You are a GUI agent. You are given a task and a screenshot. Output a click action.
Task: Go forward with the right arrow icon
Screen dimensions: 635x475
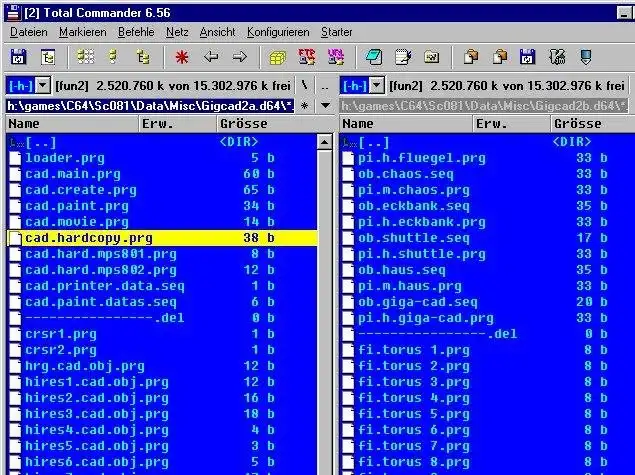pyautogui.click(x=239, y=57)
